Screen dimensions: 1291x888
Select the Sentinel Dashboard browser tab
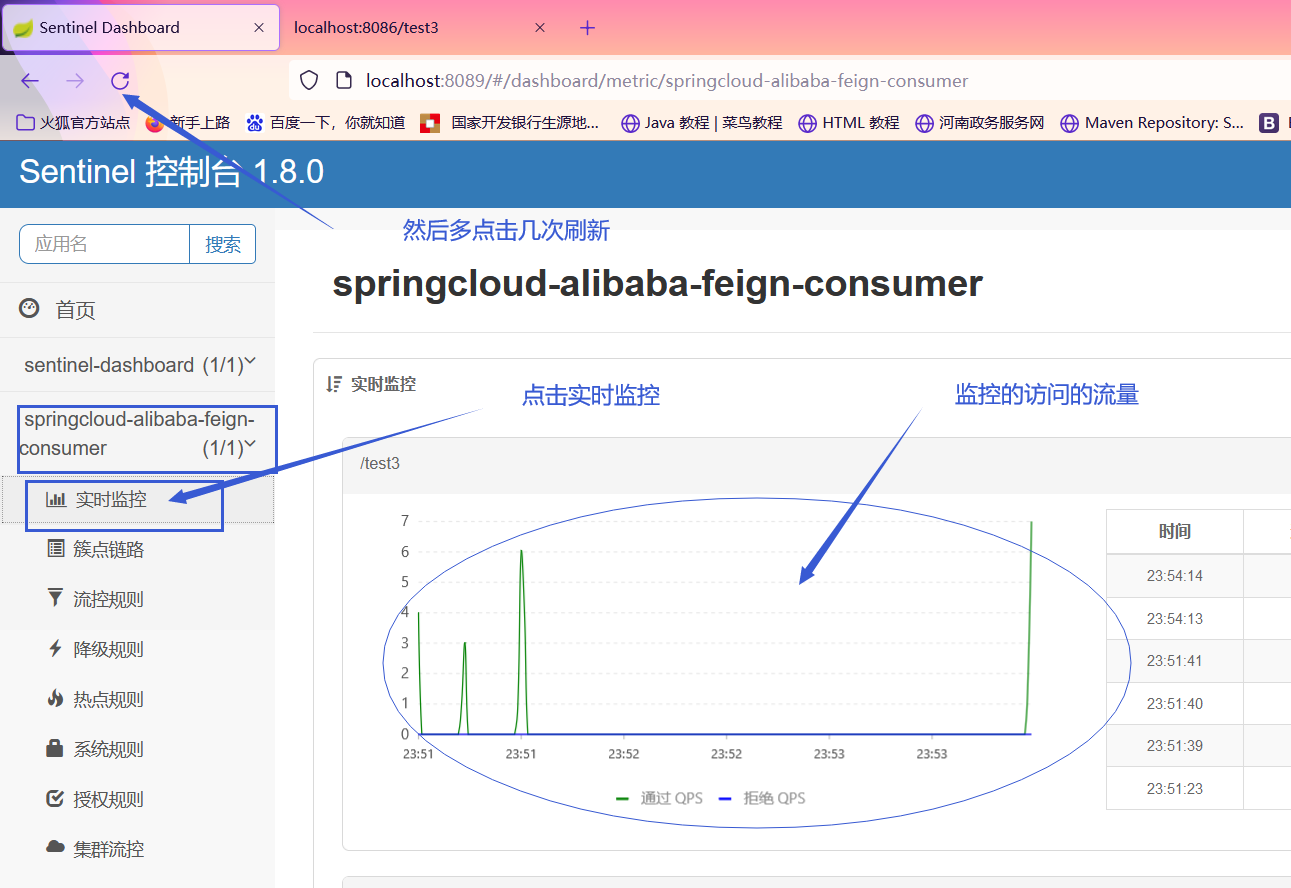click(110, 27)
